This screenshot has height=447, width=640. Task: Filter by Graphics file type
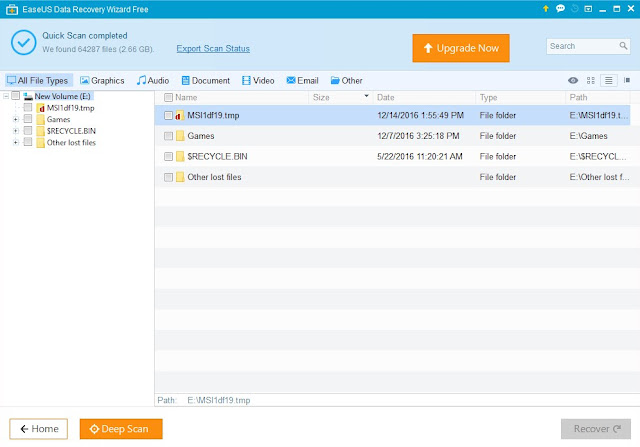coord(102,80)
